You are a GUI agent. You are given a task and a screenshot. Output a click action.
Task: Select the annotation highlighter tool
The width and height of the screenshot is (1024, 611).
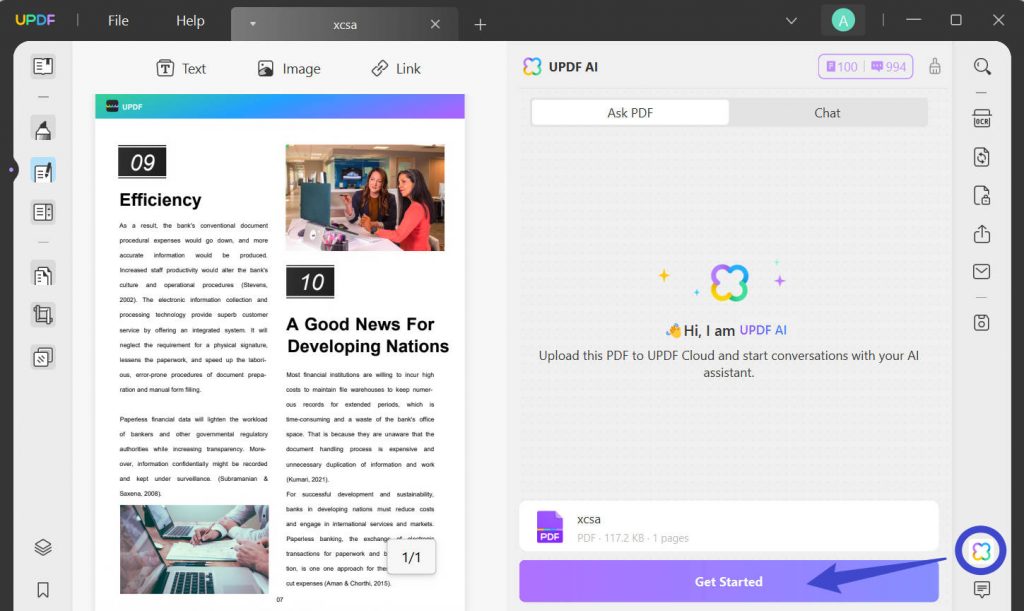(41, 130)
